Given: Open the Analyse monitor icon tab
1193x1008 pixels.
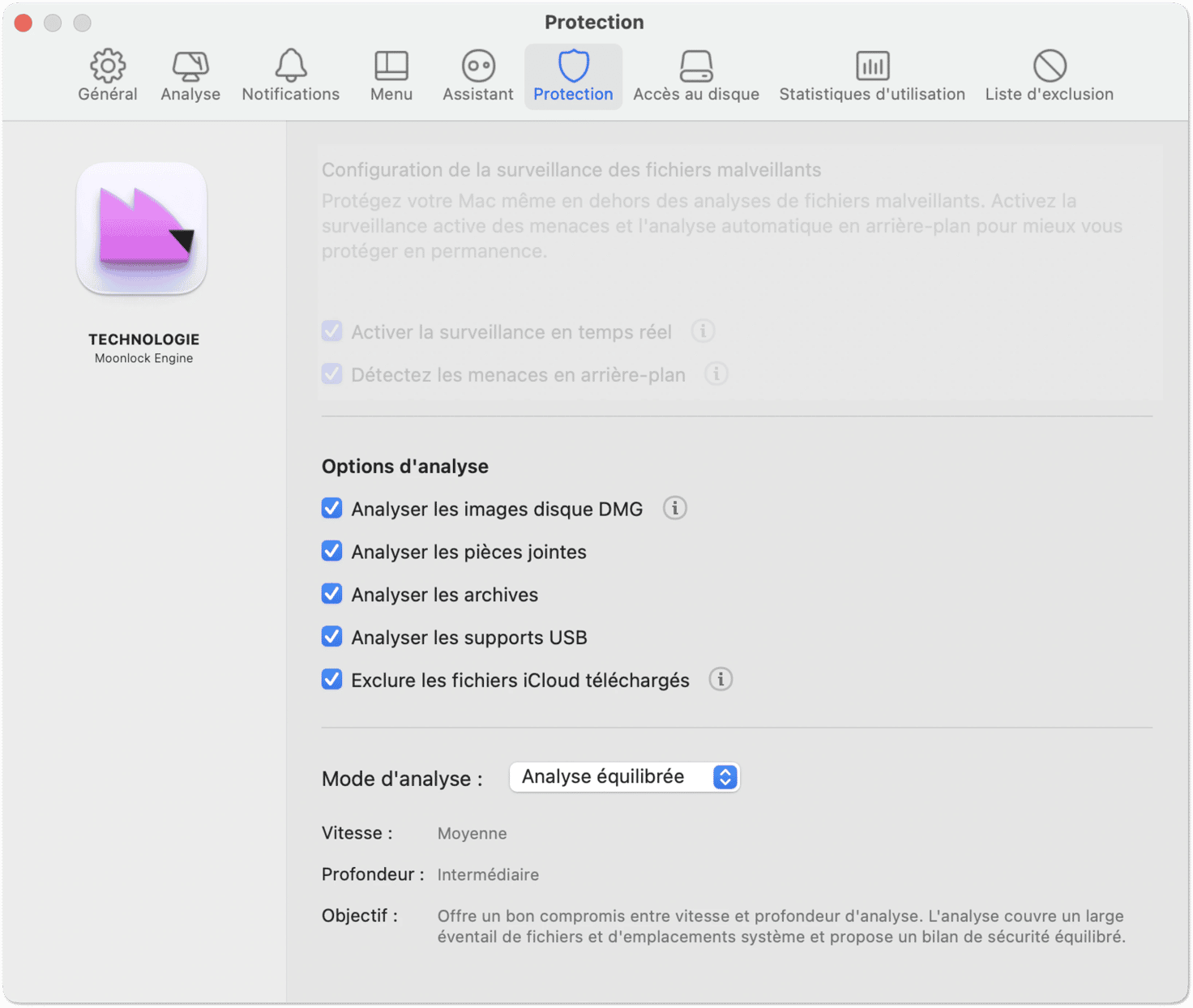Looking at the screenshot, I should (x=190, y=76).
